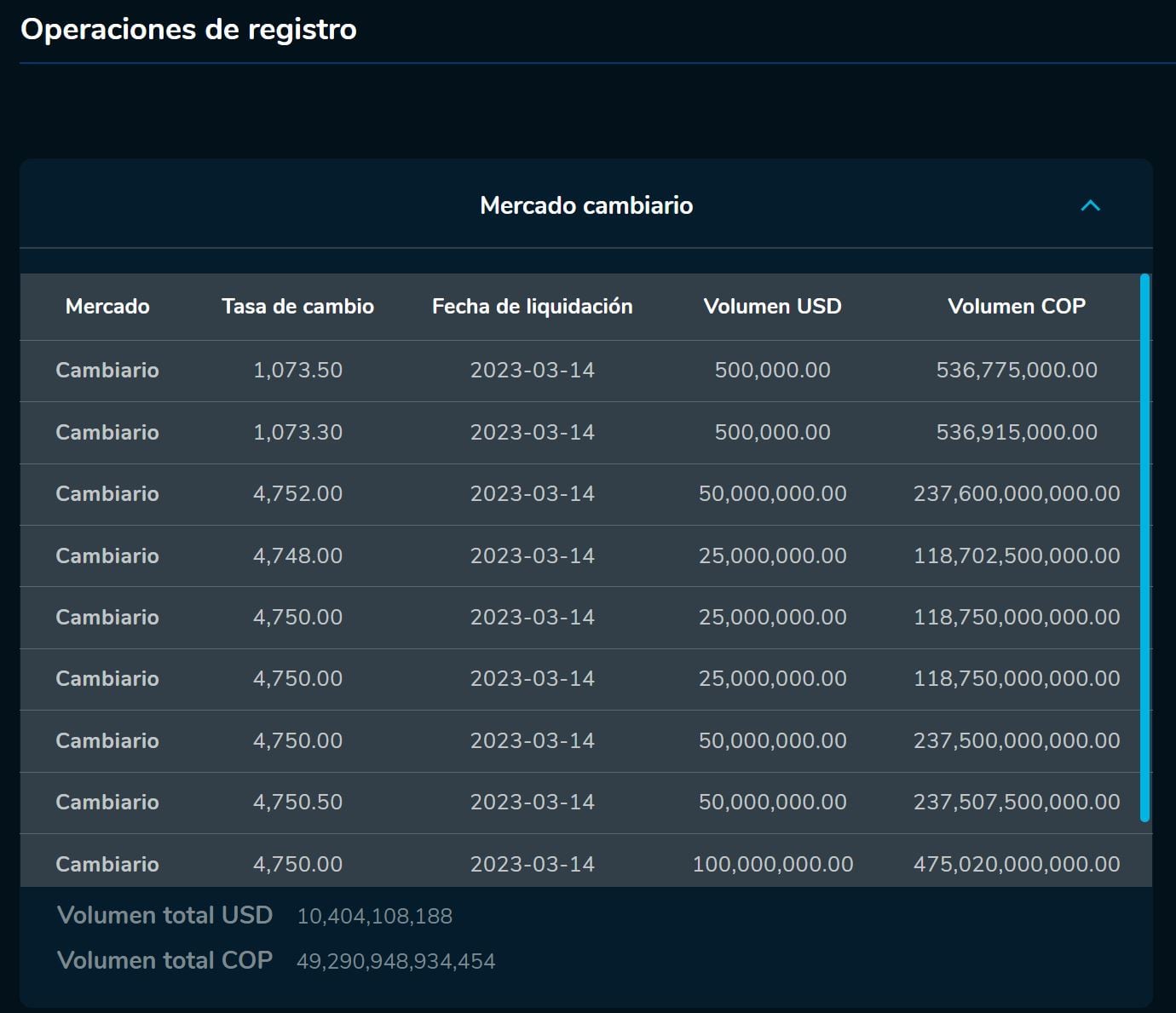Click the Operaciones de registro heading
Image resolution: width=1176 pixels, height=1013 pixels.
[188, 30]
